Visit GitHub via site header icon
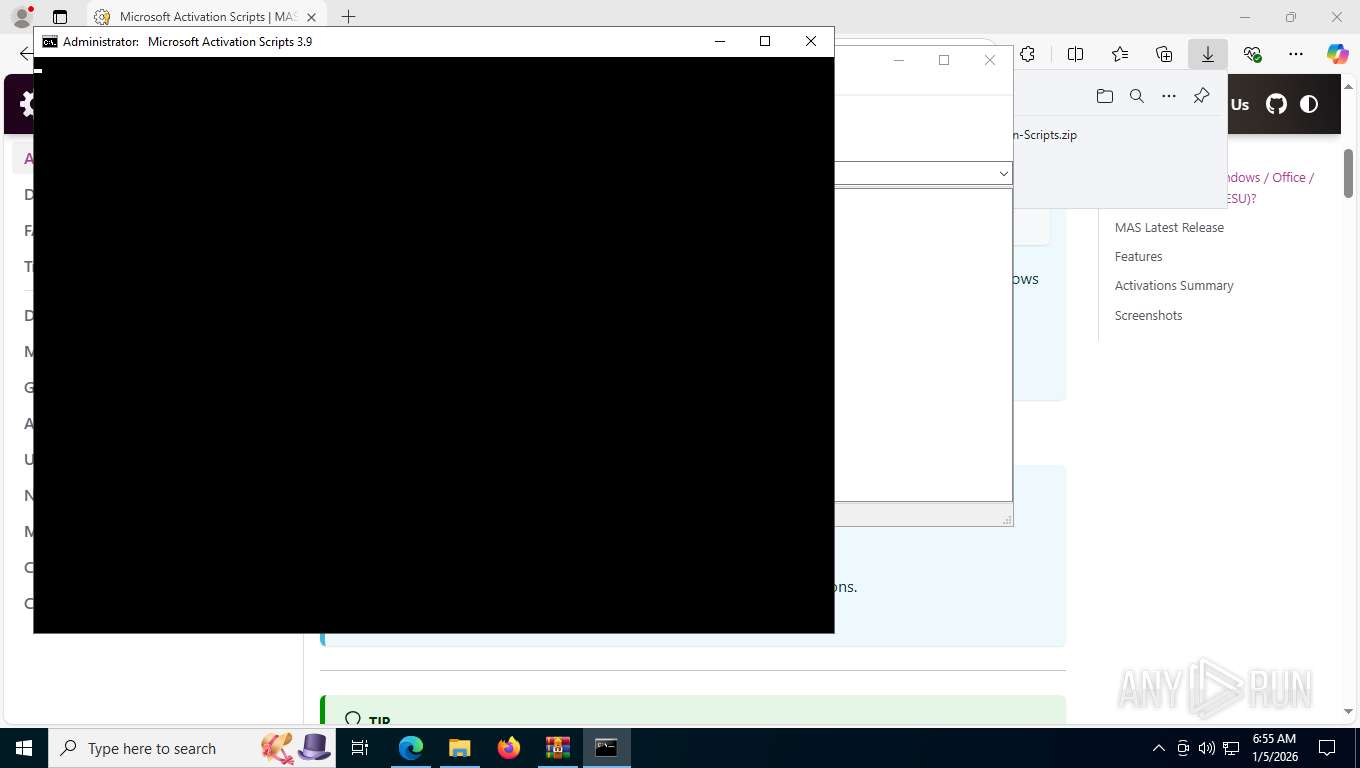 [1276, 104]
